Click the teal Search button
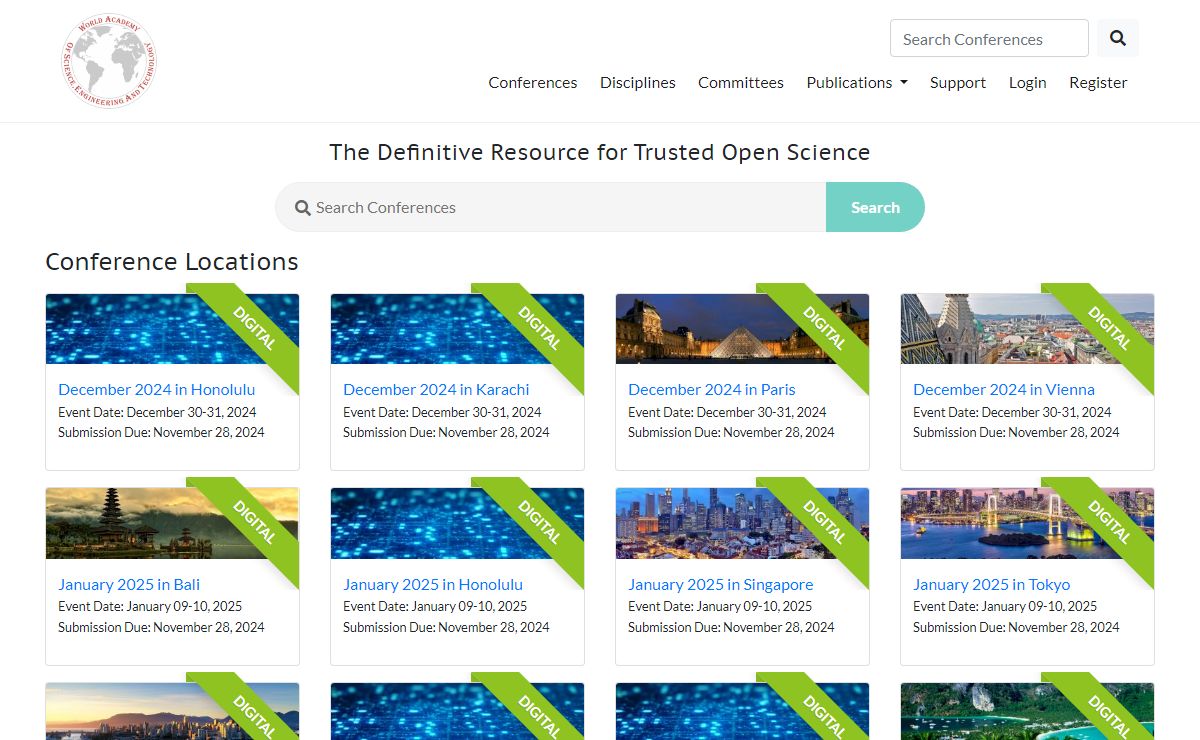The image size is (1200, 740). (875, 207)
